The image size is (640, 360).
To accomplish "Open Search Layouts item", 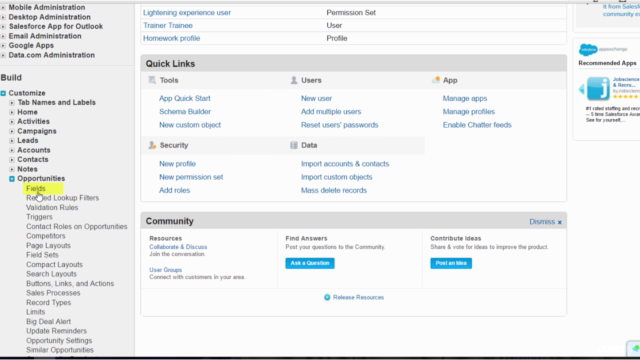I will tap(51, 274).
